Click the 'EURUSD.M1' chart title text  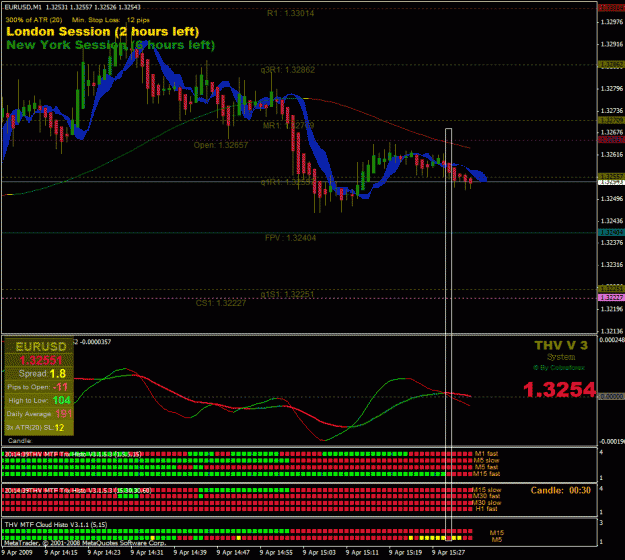point(23,7)
